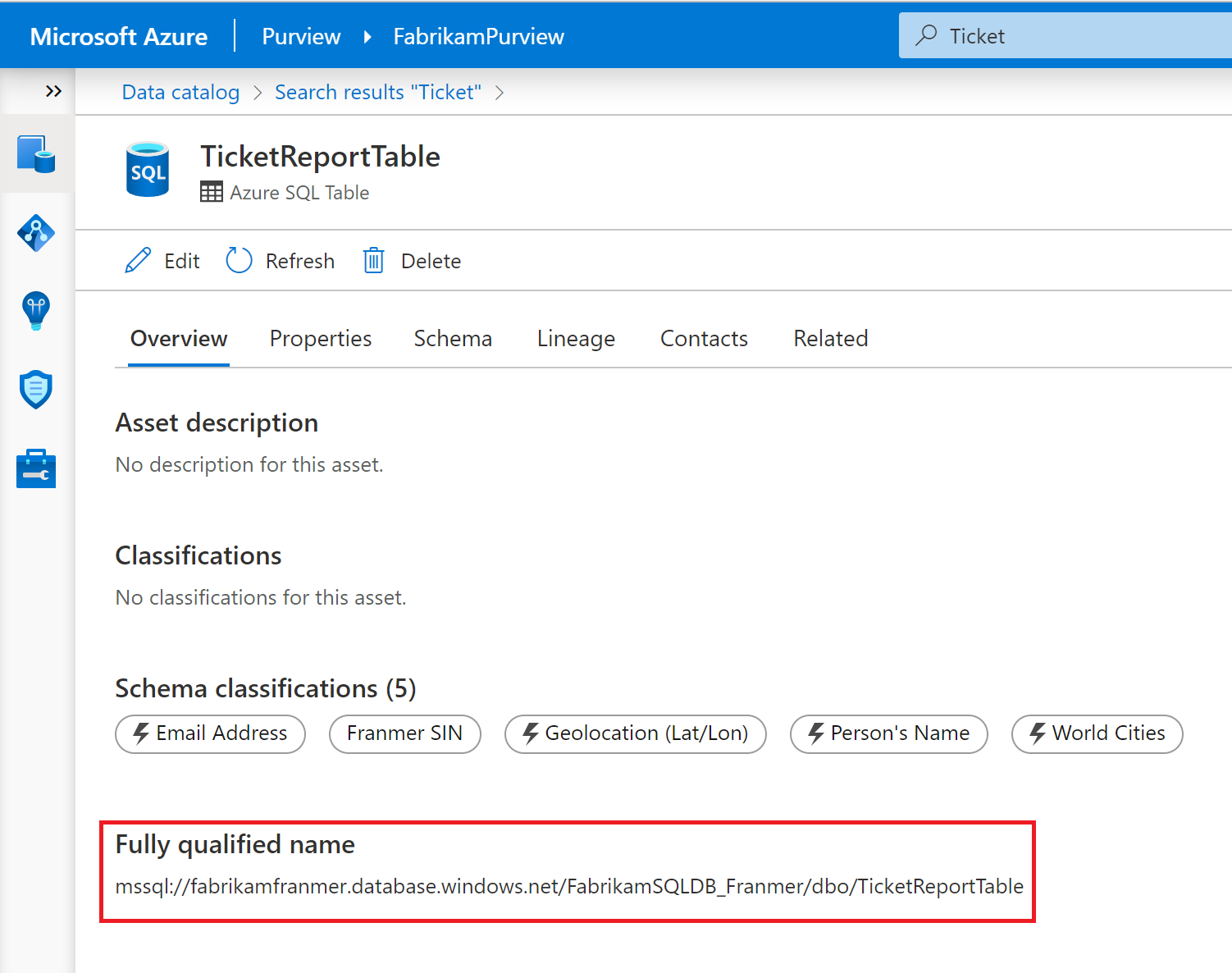Expand the left navigation with double chevron
Screen dimensions: 1232x973
click(x=53, y=91)
